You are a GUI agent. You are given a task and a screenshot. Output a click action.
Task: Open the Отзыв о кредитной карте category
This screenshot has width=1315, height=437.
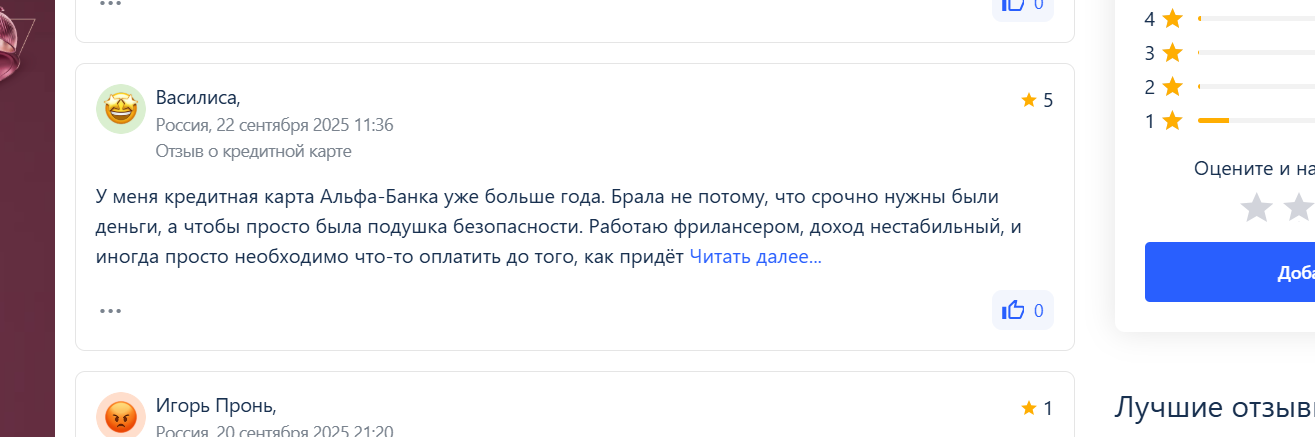tap(254, 151)
